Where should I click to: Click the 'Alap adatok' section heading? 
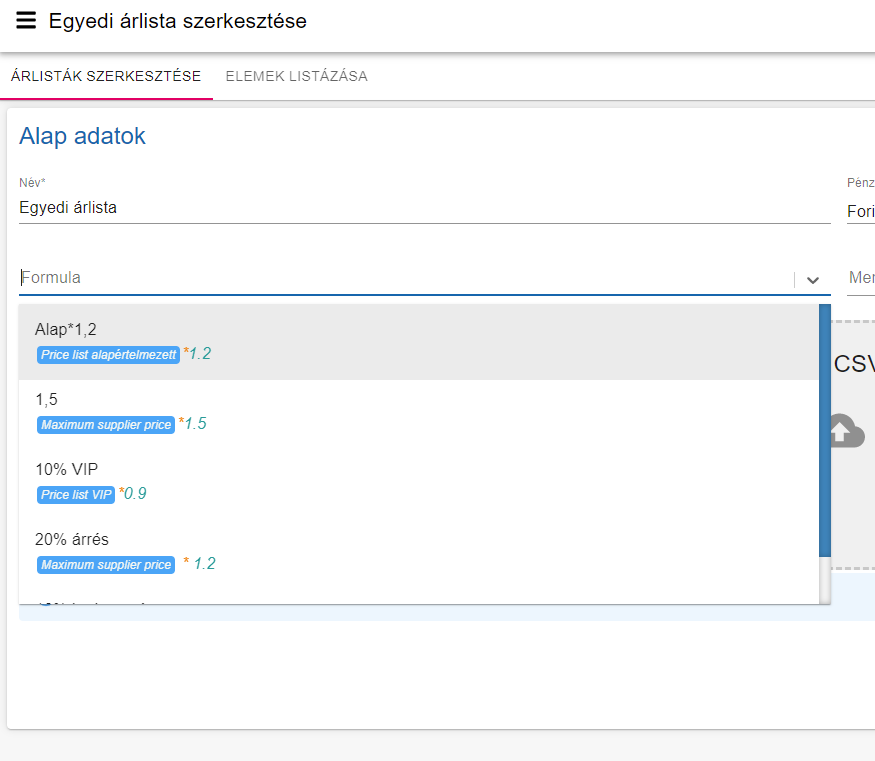[82, 136]
